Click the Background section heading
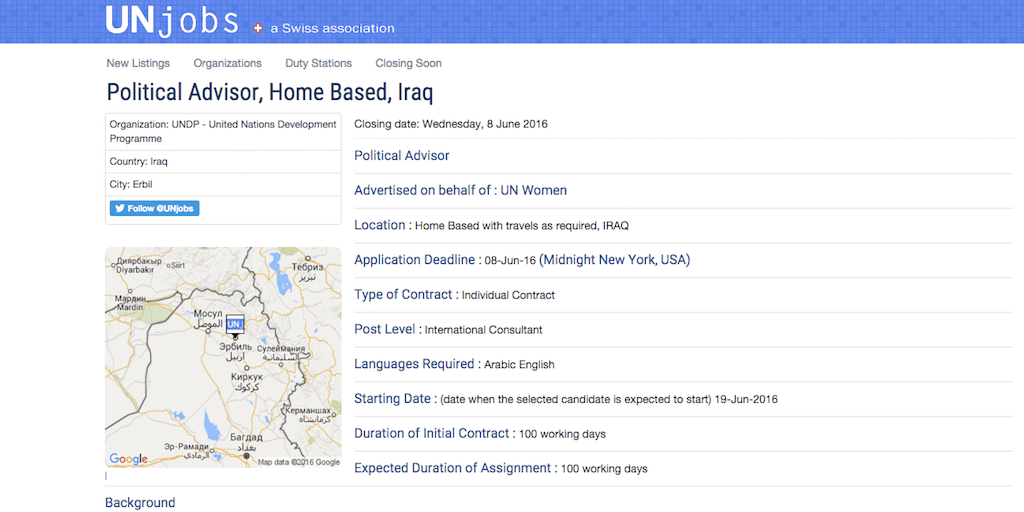The width and height of the screenshot is (1024, 512). (140, 503)
